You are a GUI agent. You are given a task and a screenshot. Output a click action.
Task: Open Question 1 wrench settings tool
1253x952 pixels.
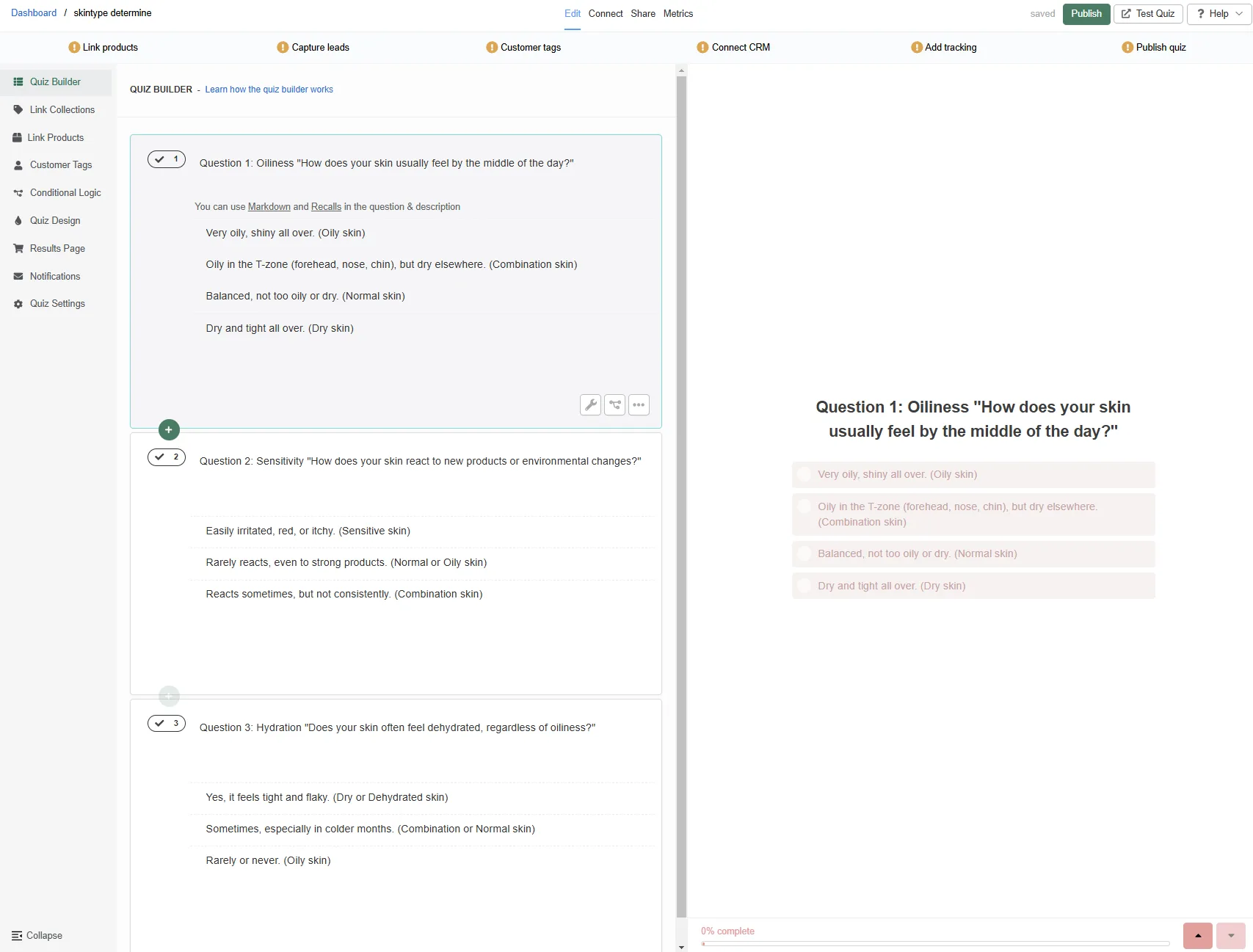(x=590, y=404)
